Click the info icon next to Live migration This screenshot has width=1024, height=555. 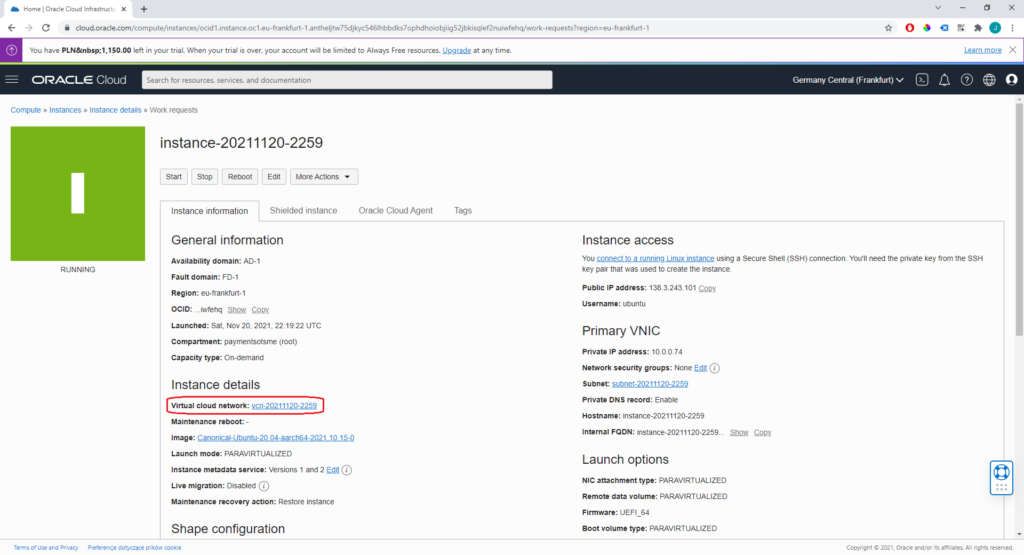pyautogui.click(x=264, y=486)
